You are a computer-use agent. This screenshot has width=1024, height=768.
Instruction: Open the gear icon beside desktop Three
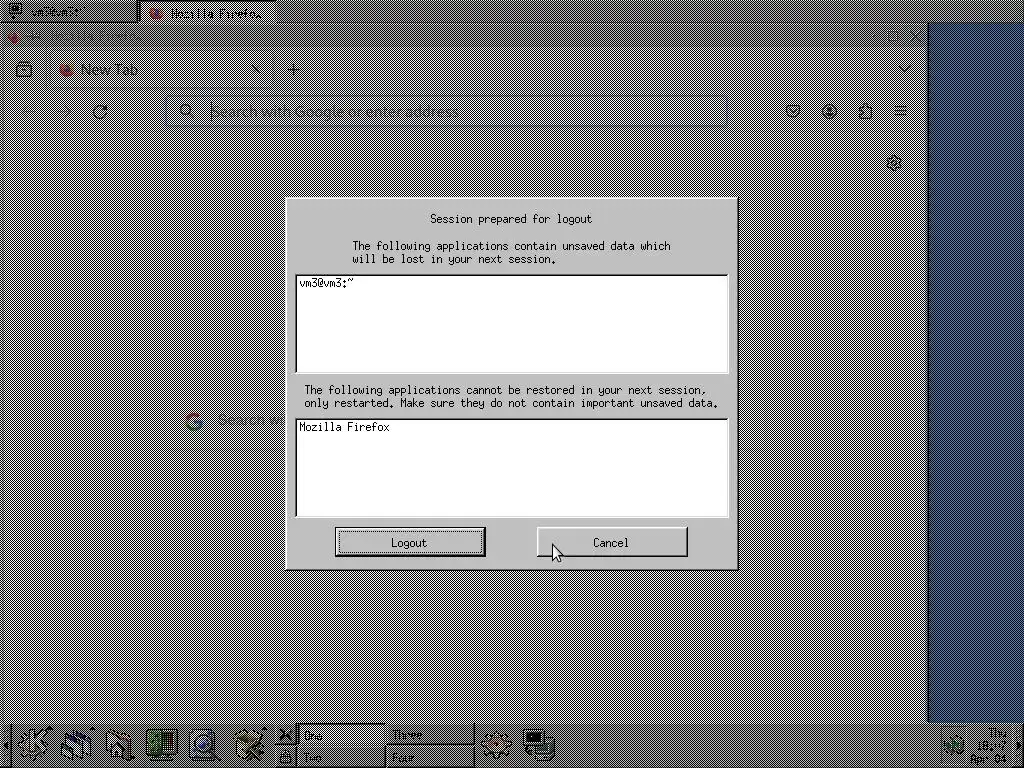[496, 744]
